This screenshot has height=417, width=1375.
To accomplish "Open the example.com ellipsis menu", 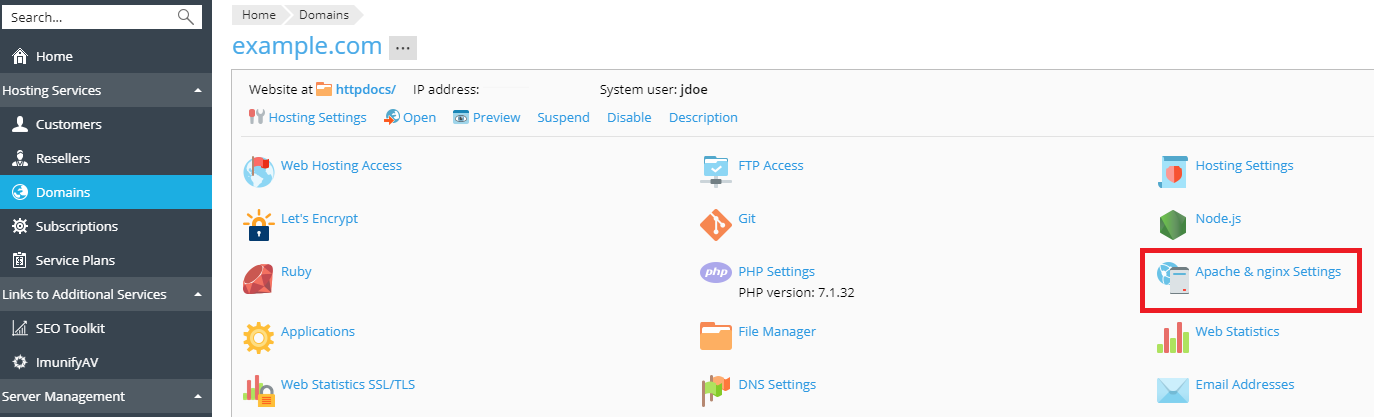I will (x=402, y=48).
